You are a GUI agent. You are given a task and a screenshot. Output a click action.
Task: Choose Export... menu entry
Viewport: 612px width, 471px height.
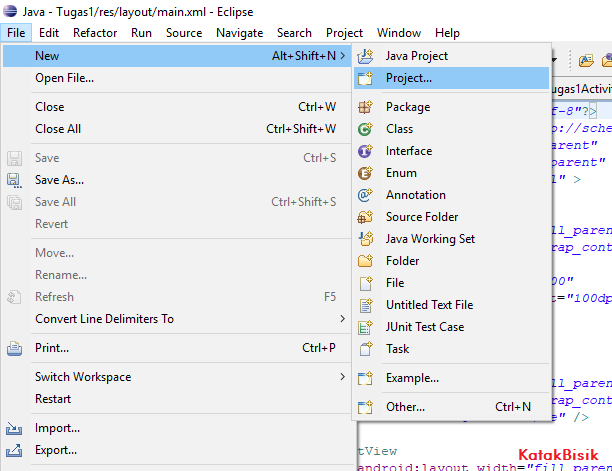177,450
